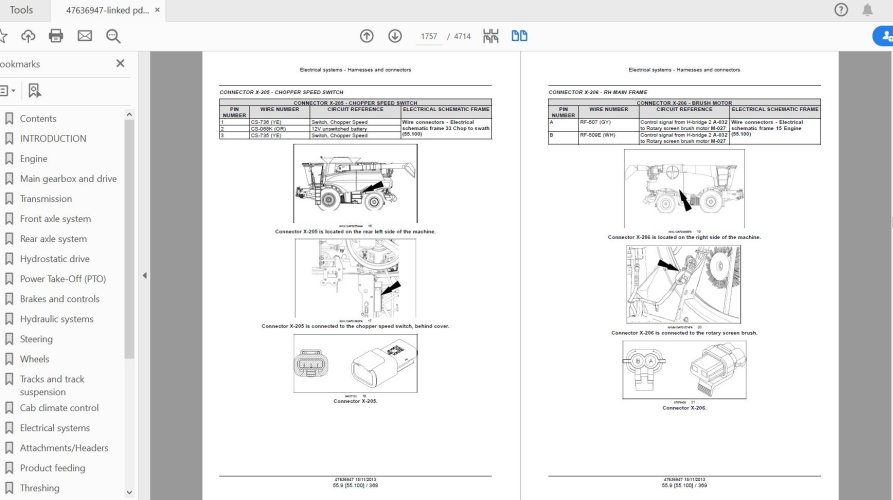Click the bookmarks panel scrollbar thumb
Screen dimensions: 893x500
click(x=129, y=239)
